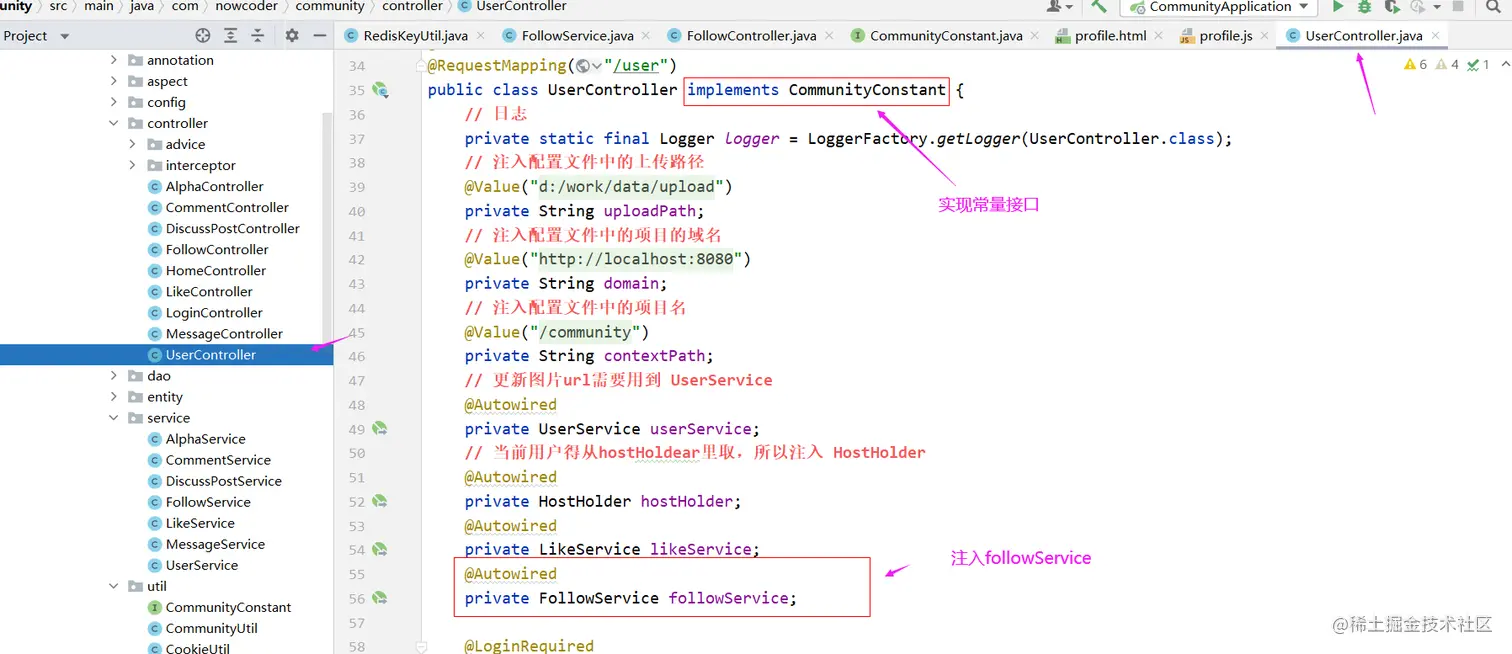Screen dimensions: 1512x654
Task: Click nowcoder in breadcrumb path
Action: [x=245, y=6]
